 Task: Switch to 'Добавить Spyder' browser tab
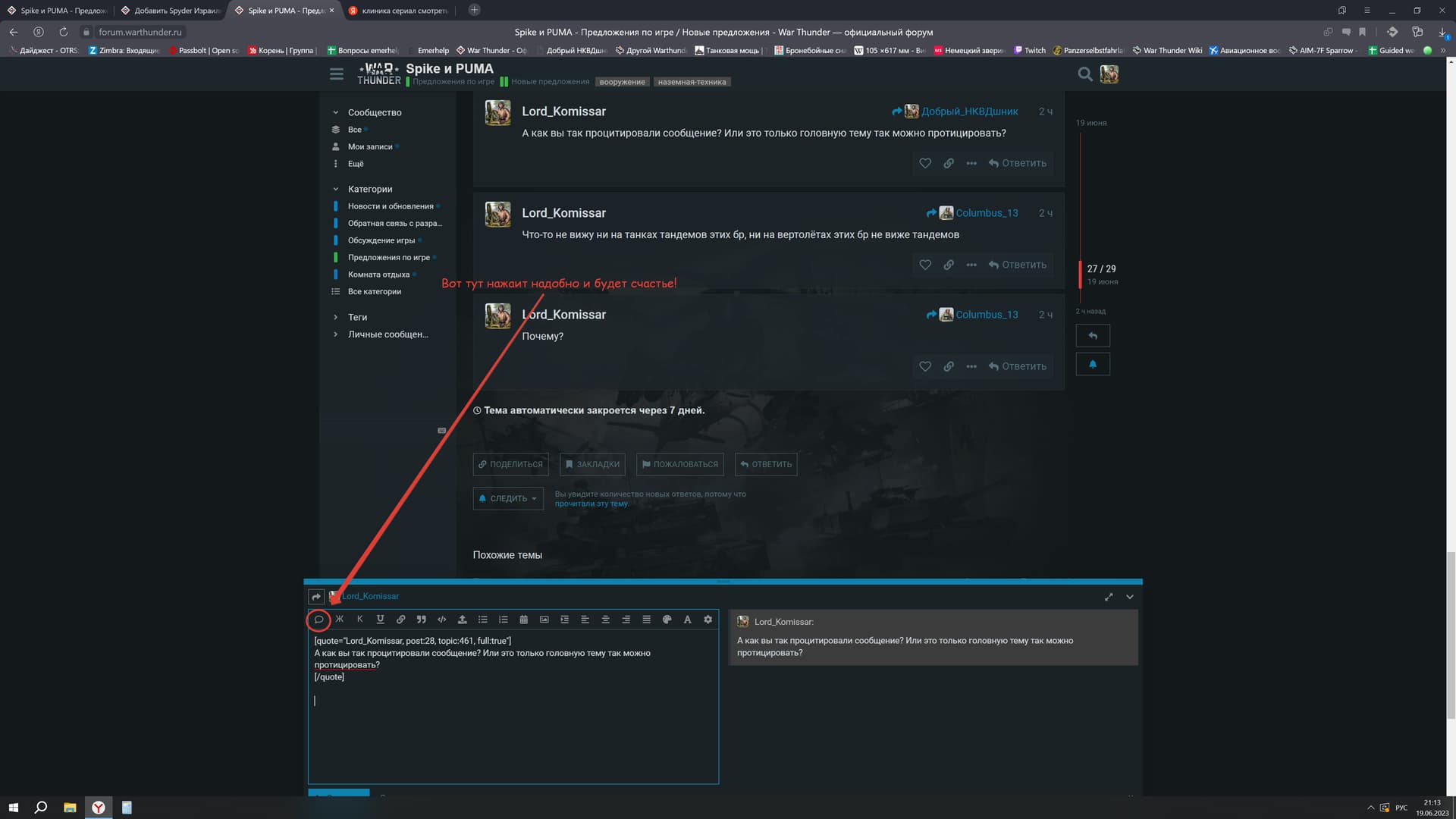click(174, 11)
